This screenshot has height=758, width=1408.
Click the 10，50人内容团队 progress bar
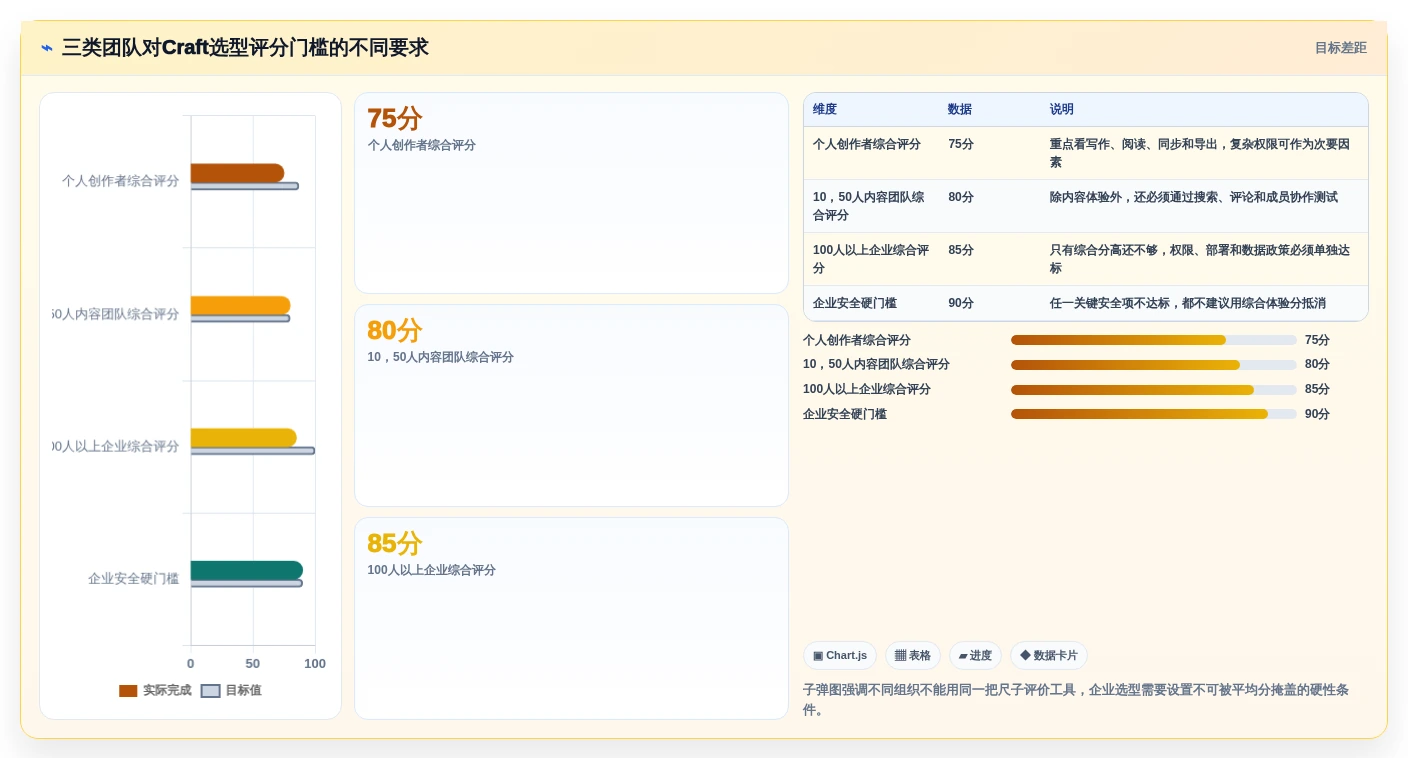[1153, 365]
